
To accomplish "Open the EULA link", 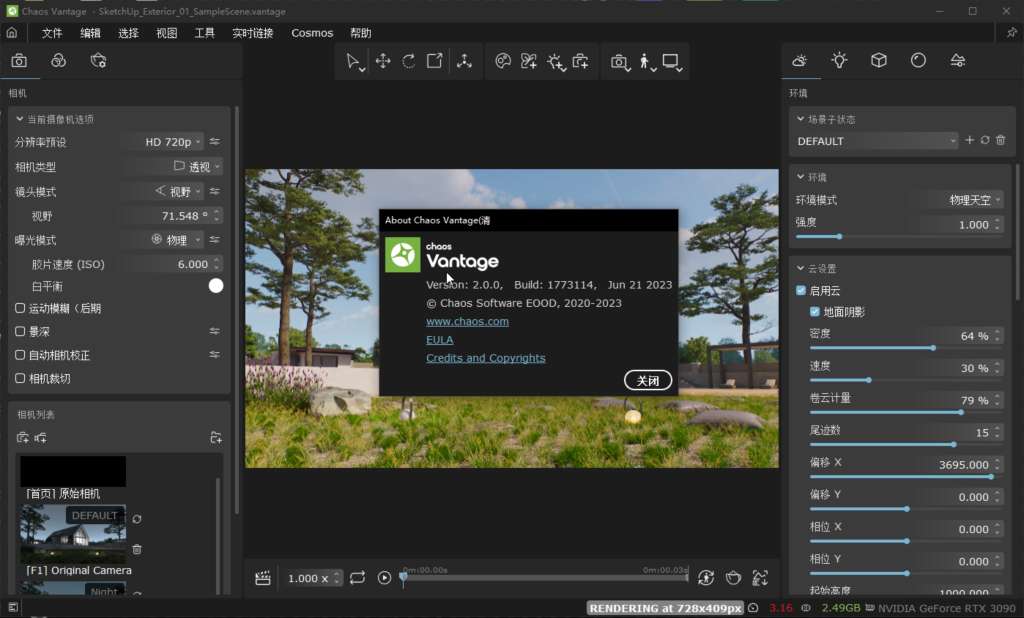I will tap(440, 340).
